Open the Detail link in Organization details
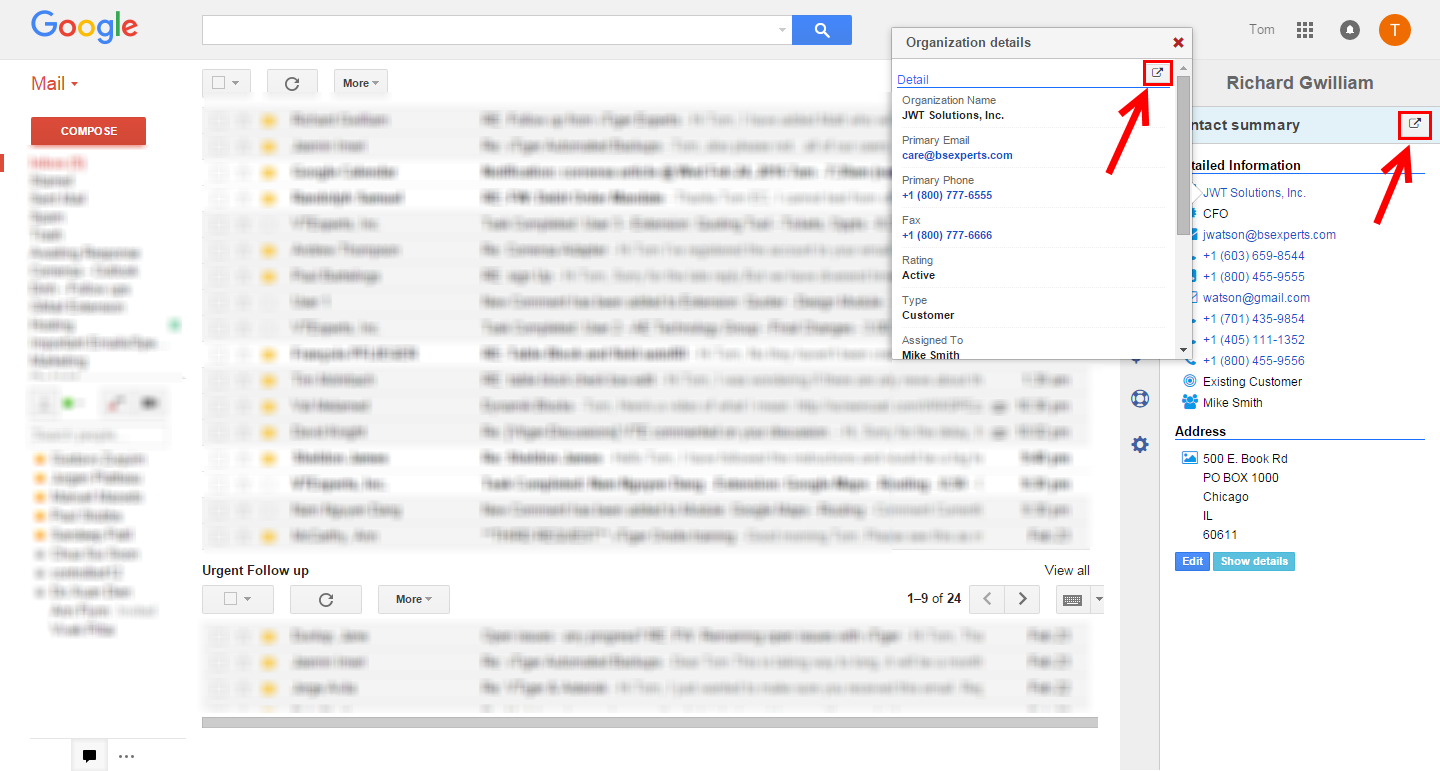Screen dimensions: 1440x771 click(913, 80)
